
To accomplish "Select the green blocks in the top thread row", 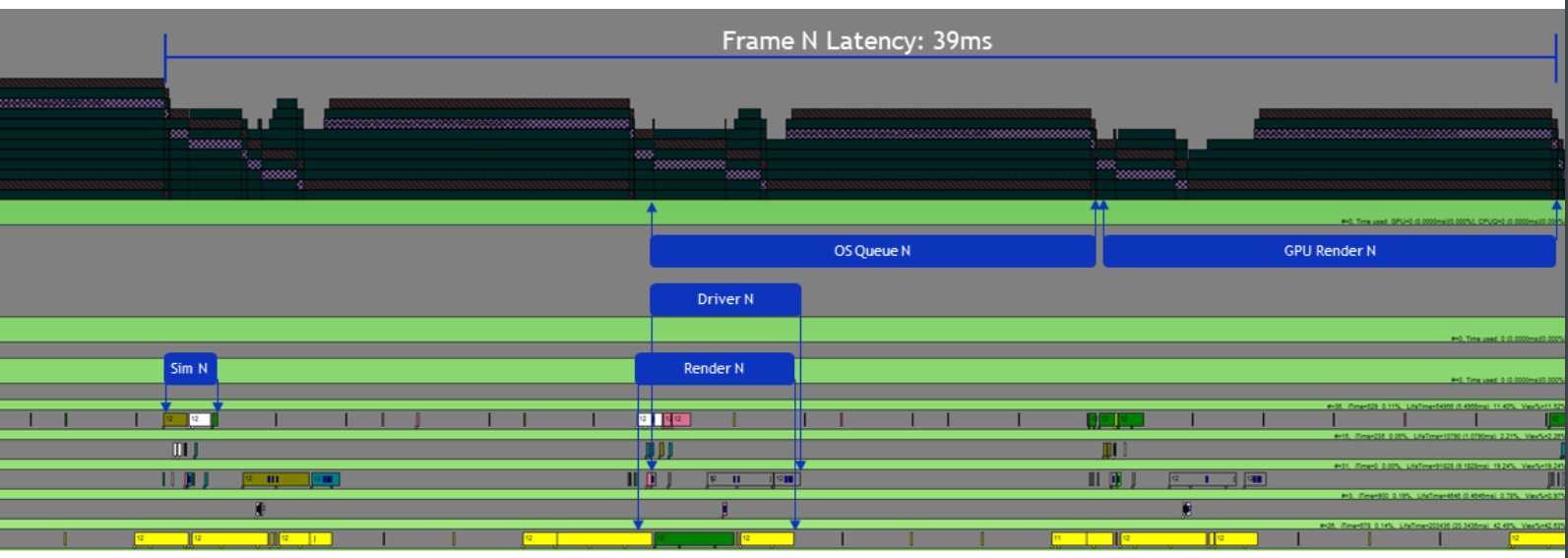I will 1120,419.
